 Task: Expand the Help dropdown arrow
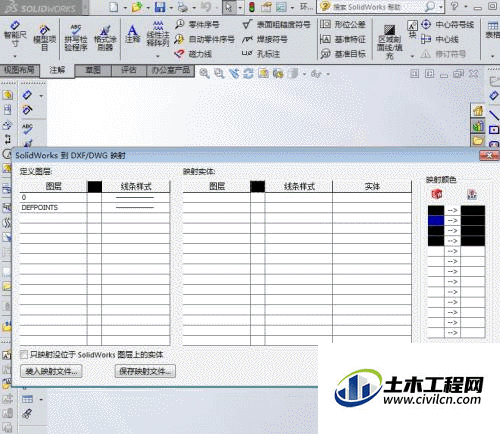click(466, 6)
